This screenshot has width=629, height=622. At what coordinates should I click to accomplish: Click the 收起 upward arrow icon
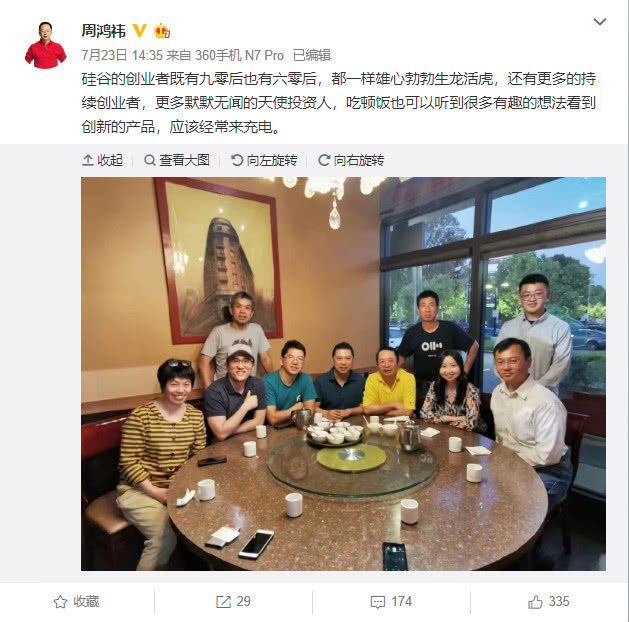(x=87, y=160)
